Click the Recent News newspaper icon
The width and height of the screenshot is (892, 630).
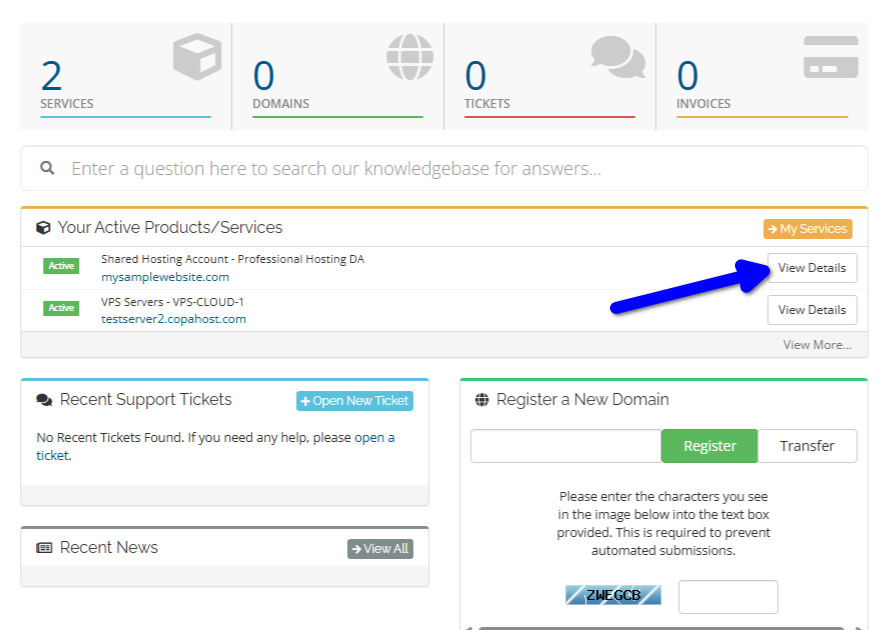click(42, 547)
